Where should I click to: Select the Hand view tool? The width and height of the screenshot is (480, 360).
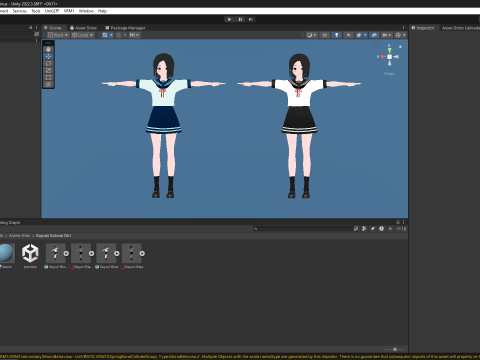coord(48,49)
